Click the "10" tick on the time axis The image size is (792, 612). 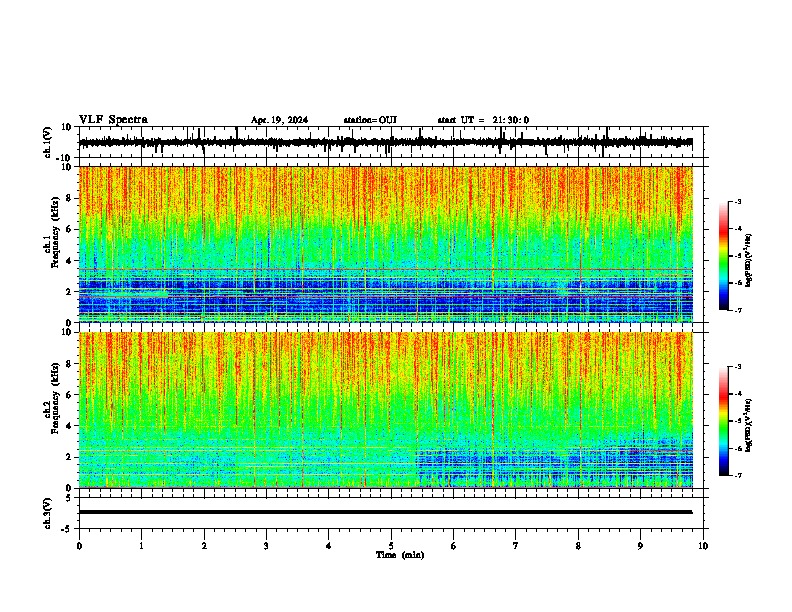(x=703, y=546)
